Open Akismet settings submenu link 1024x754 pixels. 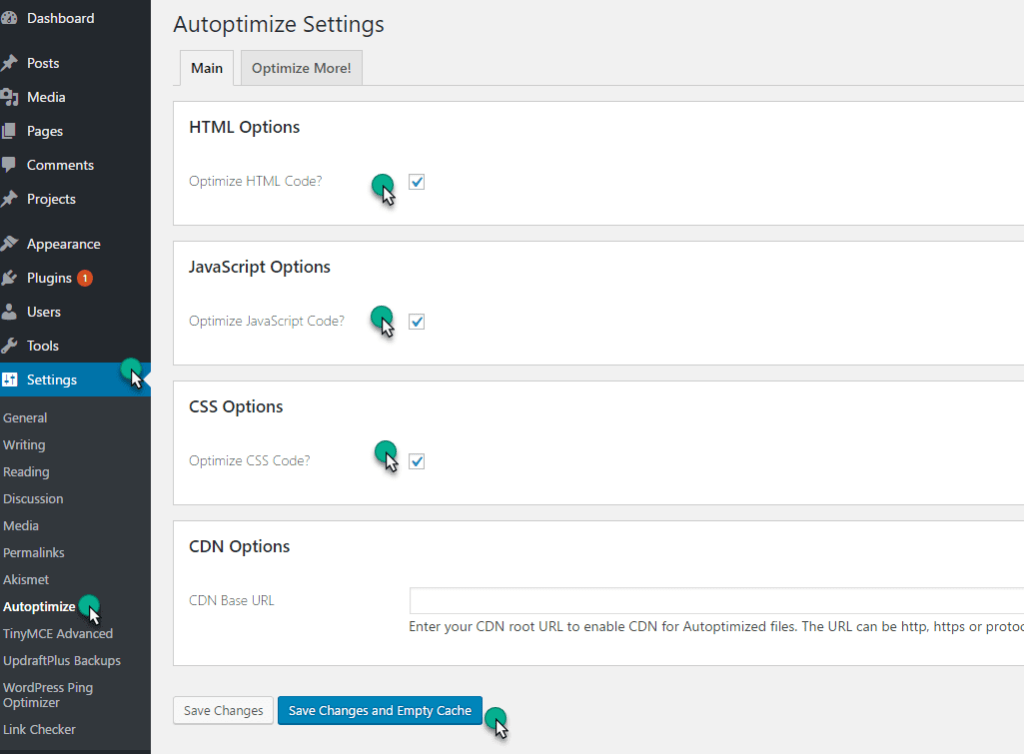tap(26, 580)
